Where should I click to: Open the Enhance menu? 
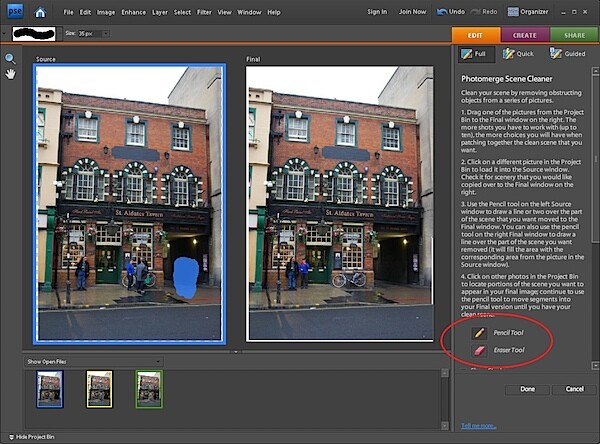tap(134, 12)
